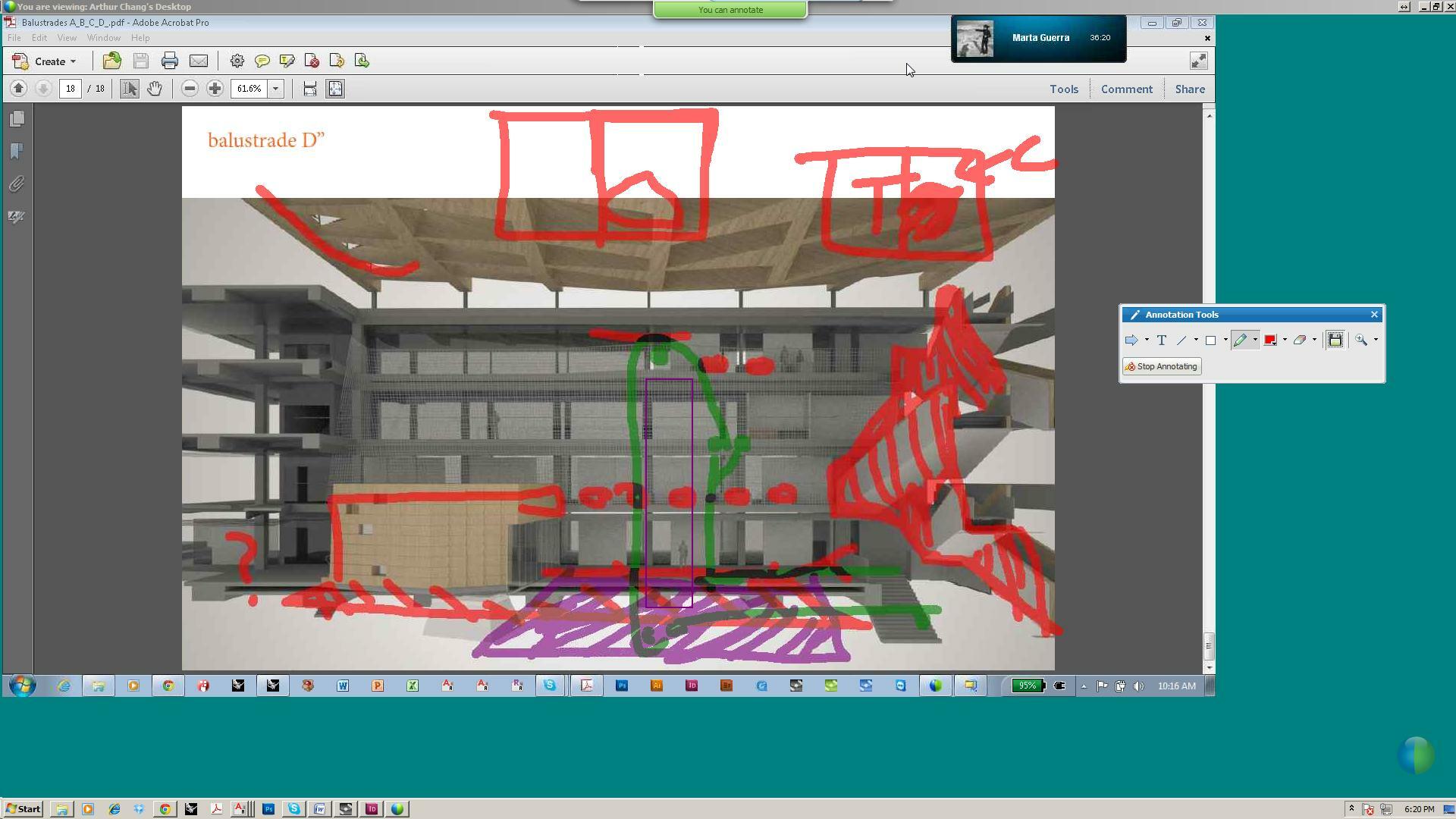Close the Annotation Tools panel
Screen dimensions: 1456x819
click(x=1374, y=315)
